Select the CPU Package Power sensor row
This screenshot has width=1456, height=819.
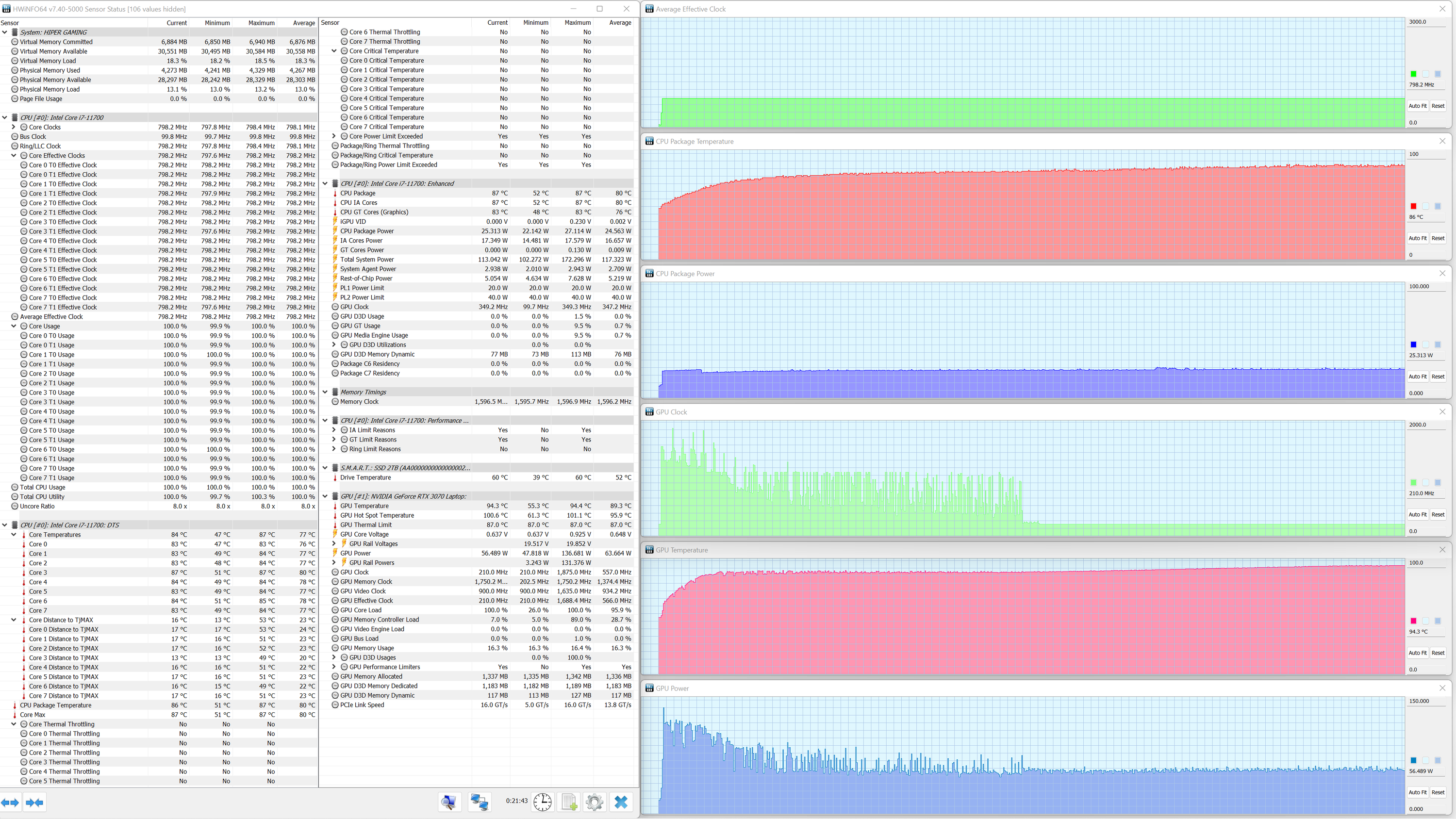pyautogui.click(x=367, y=231)
